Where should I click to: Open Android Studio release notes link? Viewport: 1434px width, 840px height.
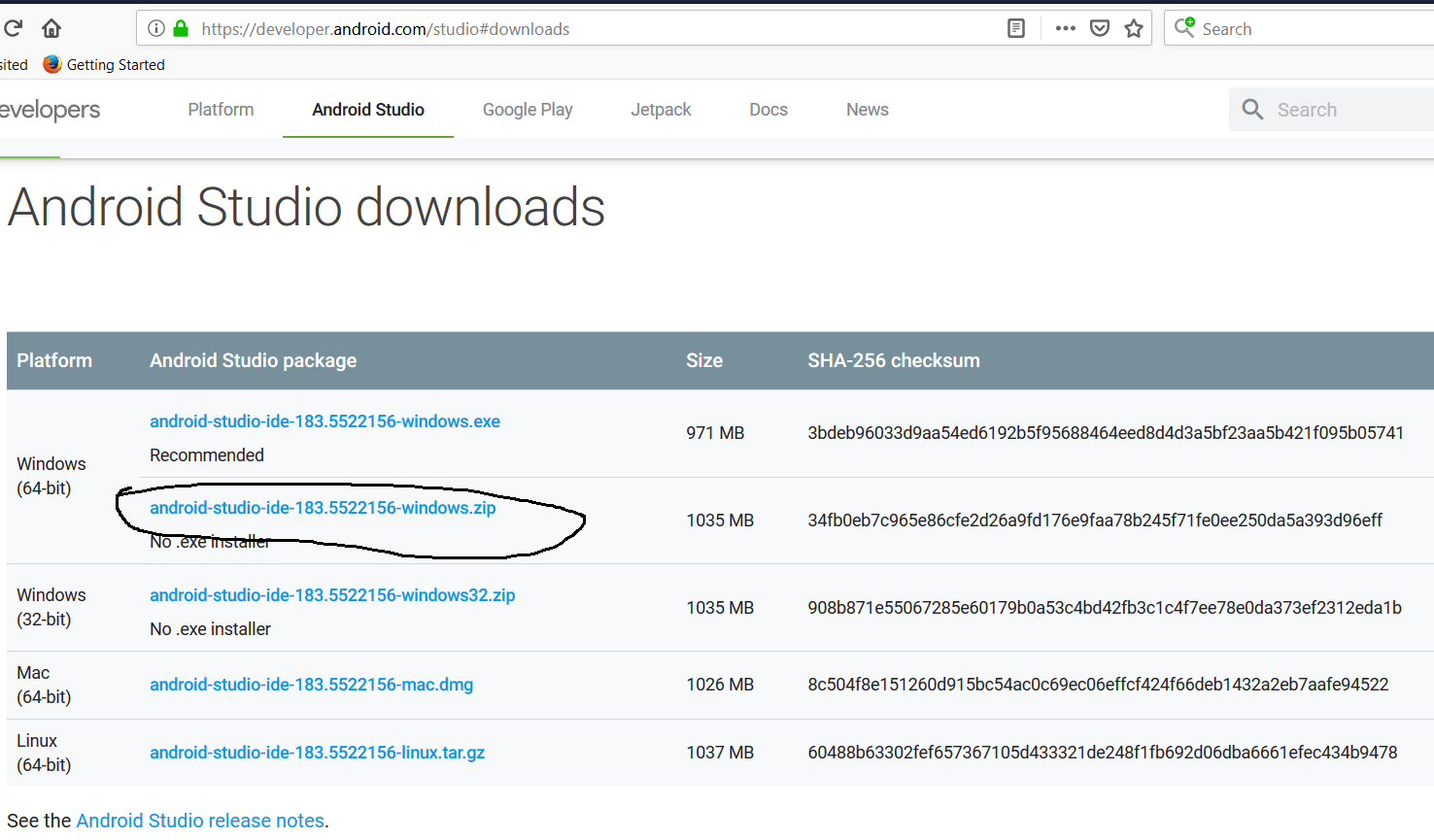200,821
